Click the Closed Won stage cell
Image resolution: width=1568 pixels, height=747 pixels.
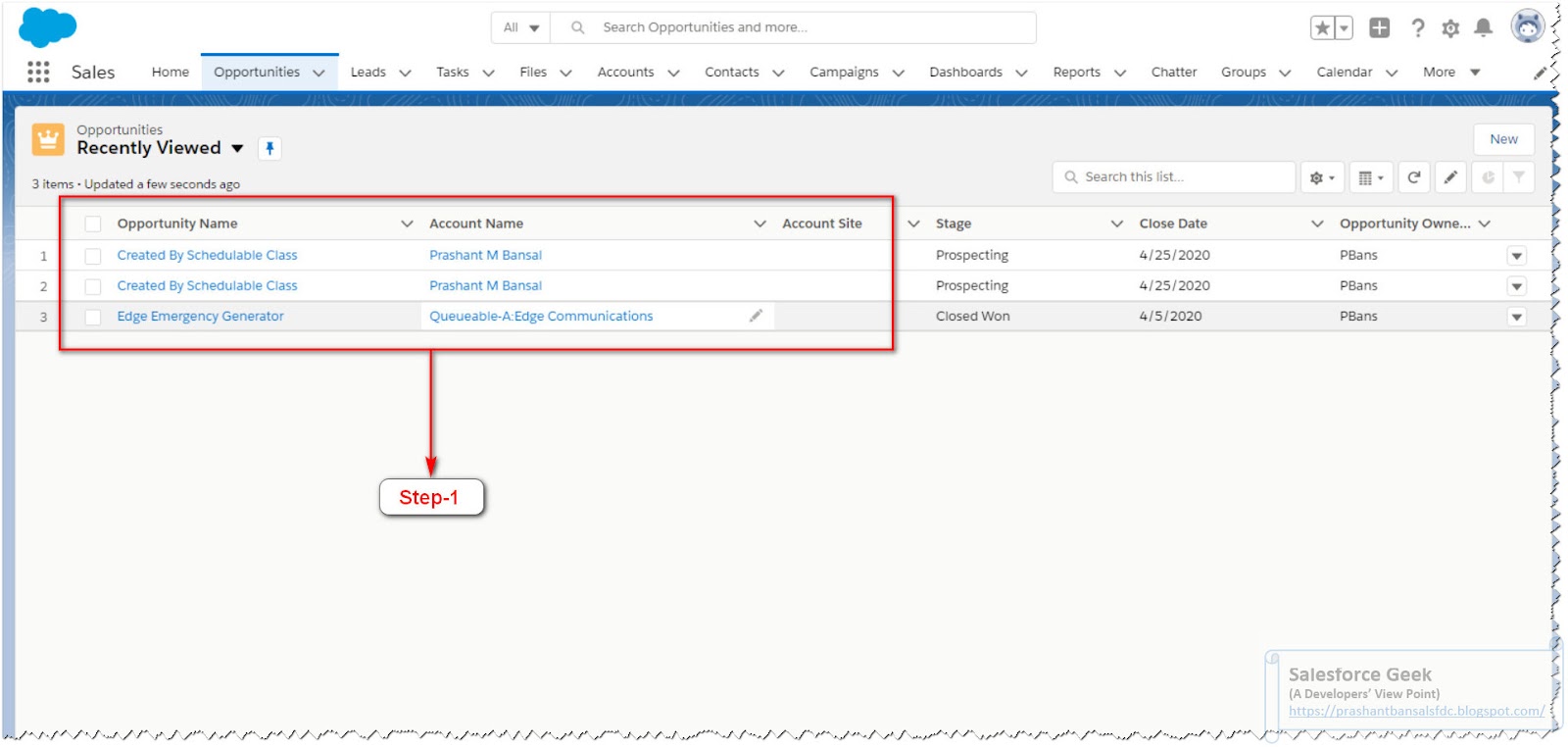click(972, 316)
